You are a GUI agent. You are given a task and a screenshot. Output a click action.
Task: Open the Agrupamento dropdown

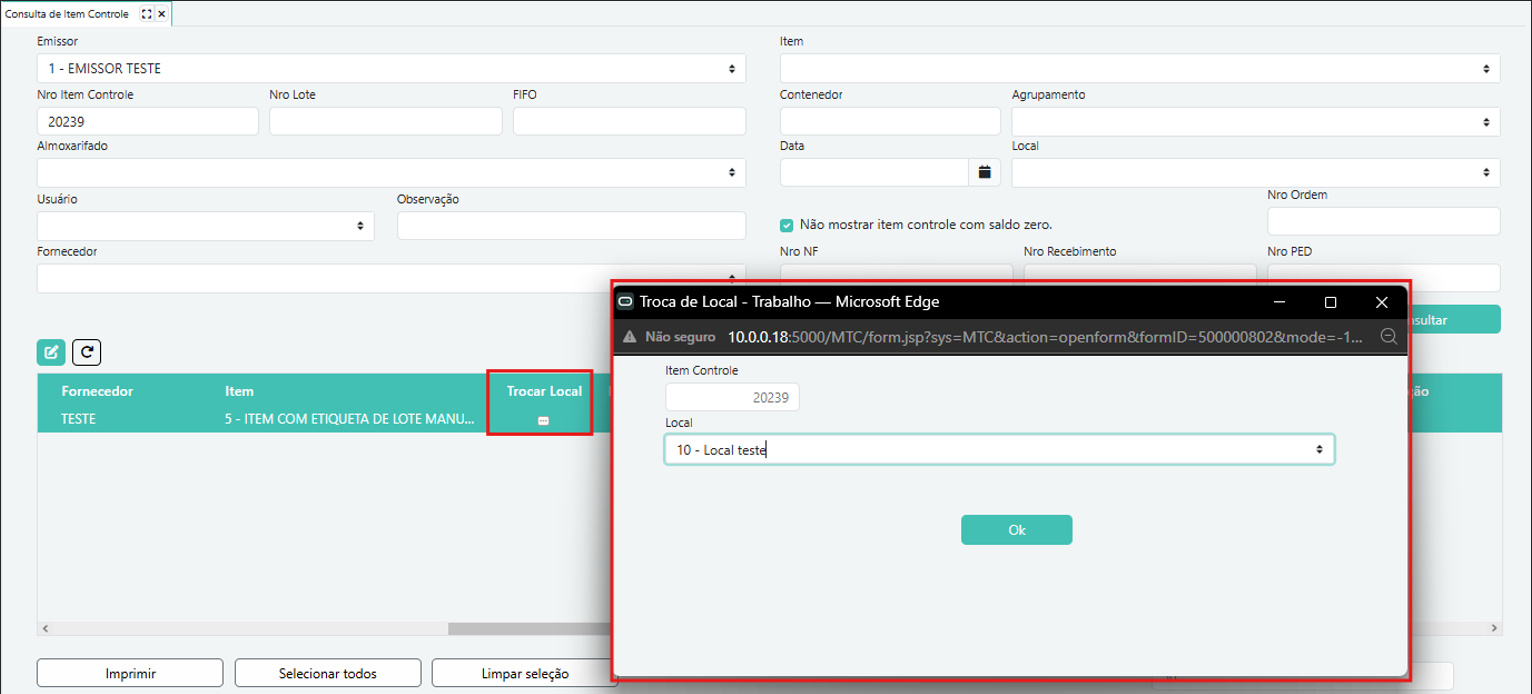tap(1256, 121)
